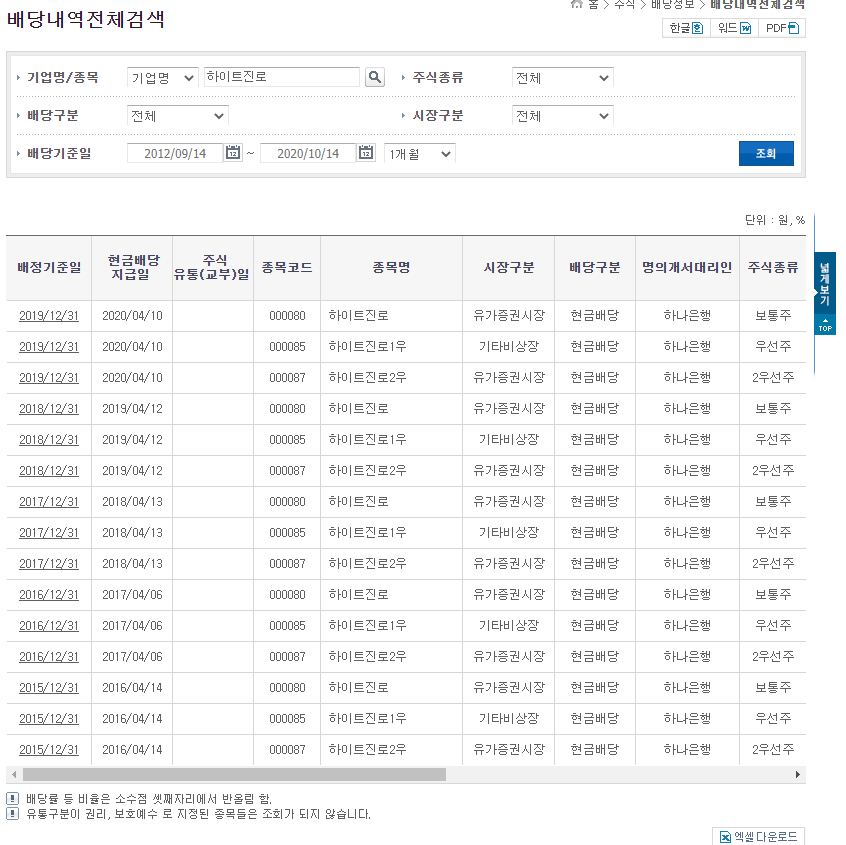Open 2019/12/31 link for 하이트진로2우 code 000087
Image resolution: width=846 pixels, height=845 pixels.
point(49,378)
